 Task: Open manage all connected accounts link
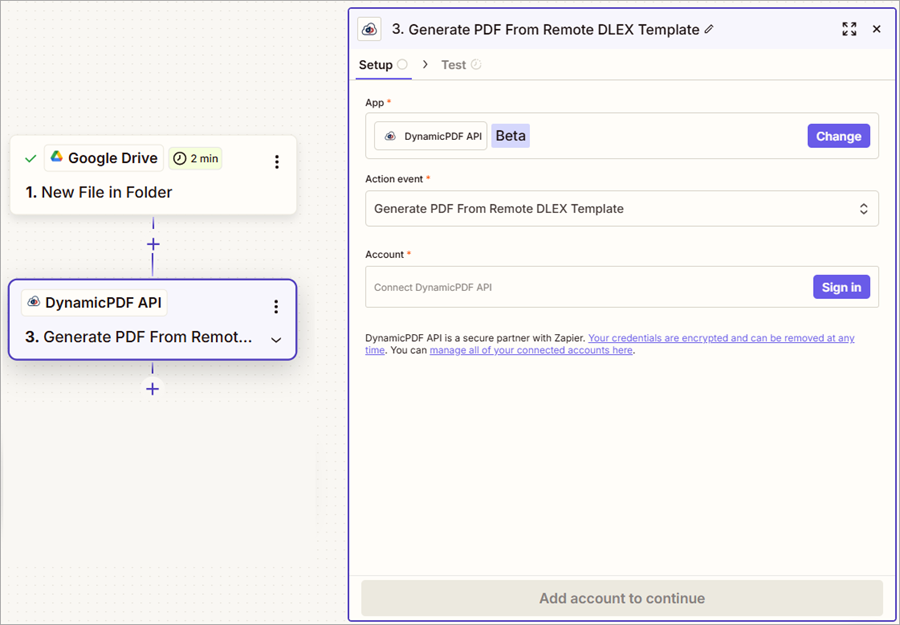point(531,350)
